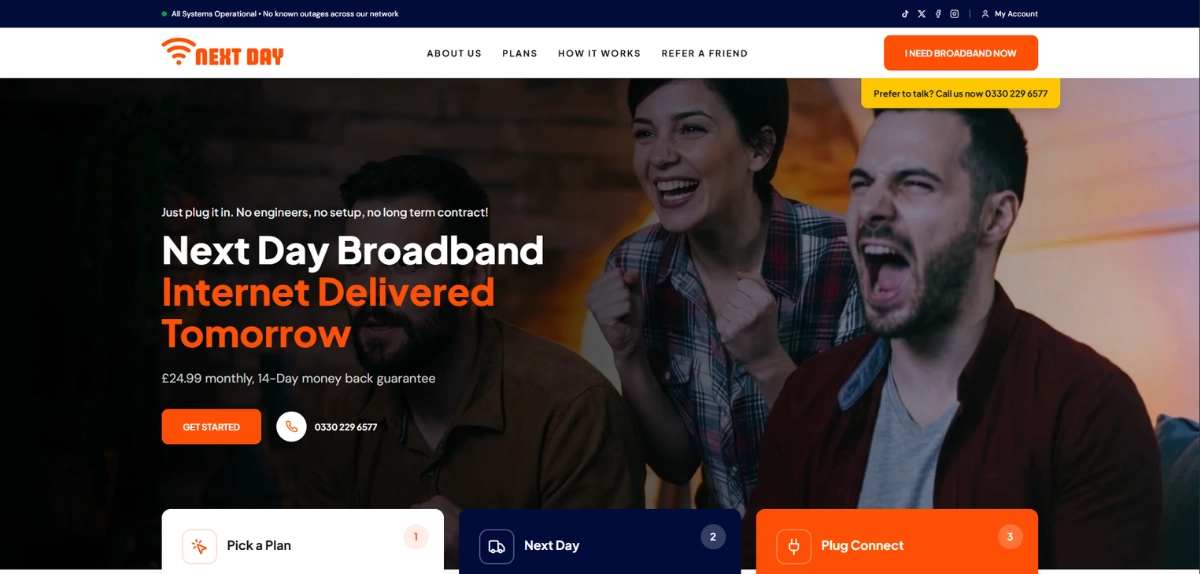
Task: Click the white circular phone icon
Action: (291, 427)
